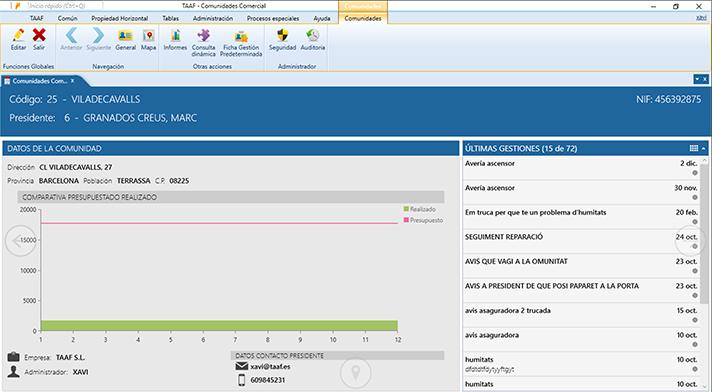Screen dimensions: 712x392
Task: Open 'avis asaguradora 2 trucada' entry
Action: [582, 315]
